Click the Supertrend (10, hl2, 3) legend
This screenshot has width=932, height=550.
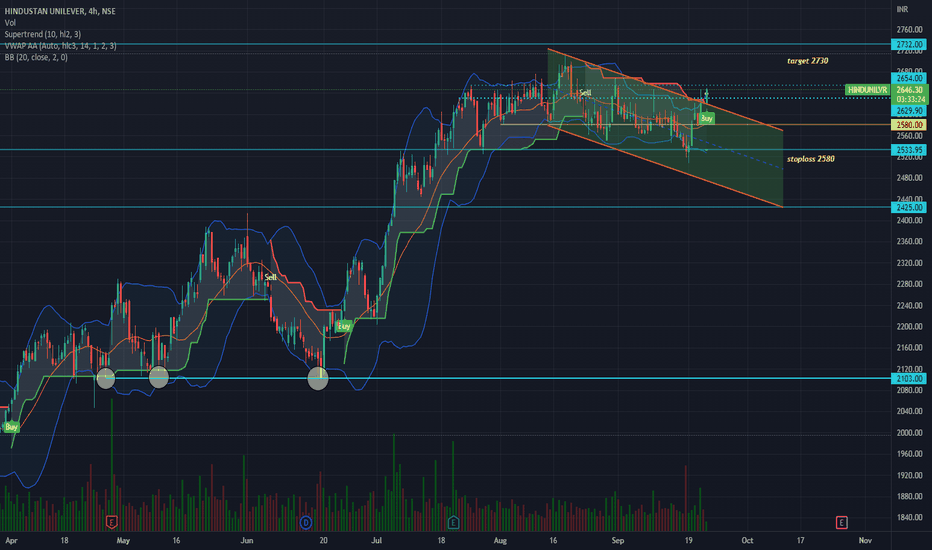point(43,34)
